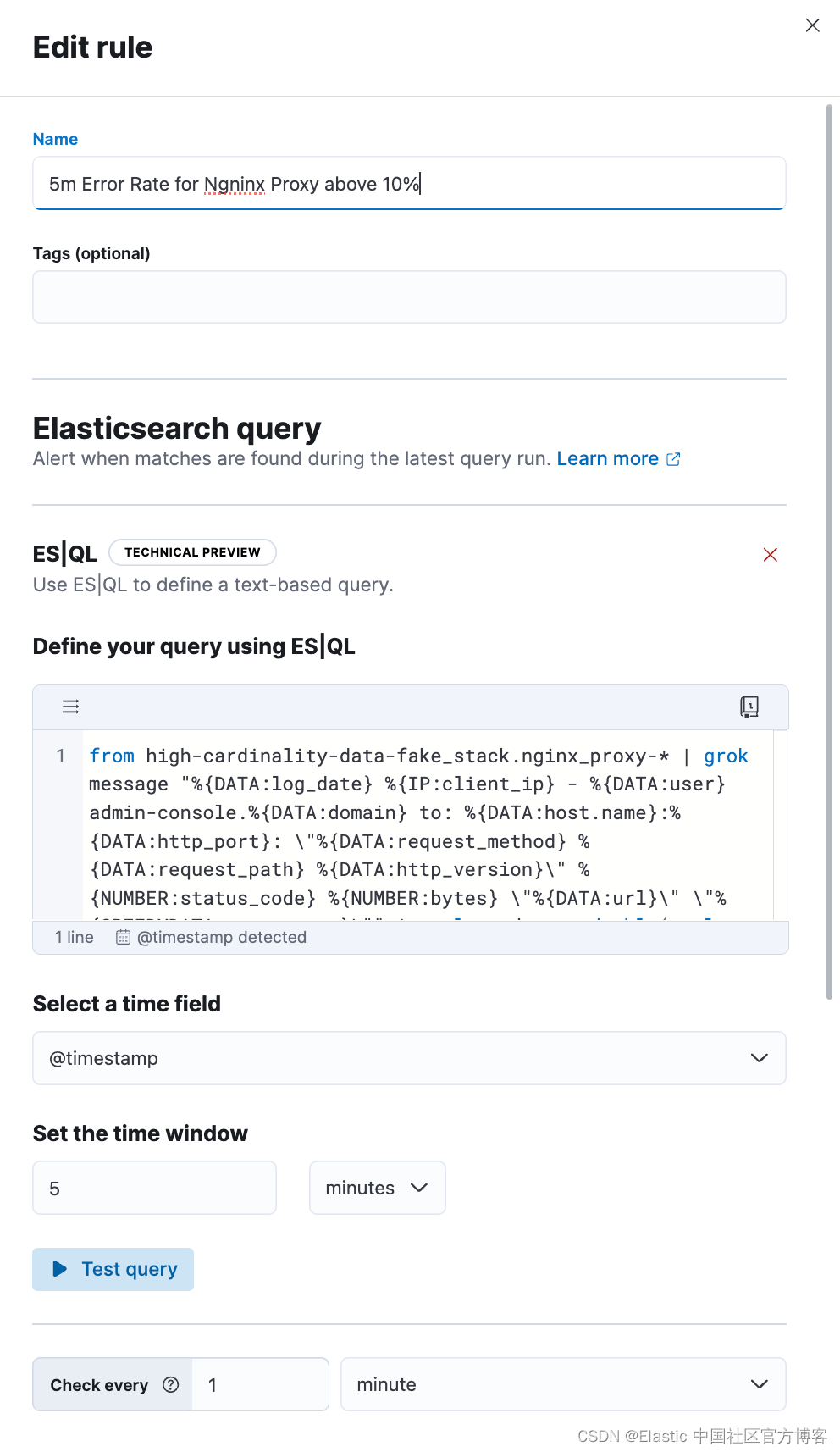
Task: Click the play icon in Test query
Action: tap(59, 1269)
